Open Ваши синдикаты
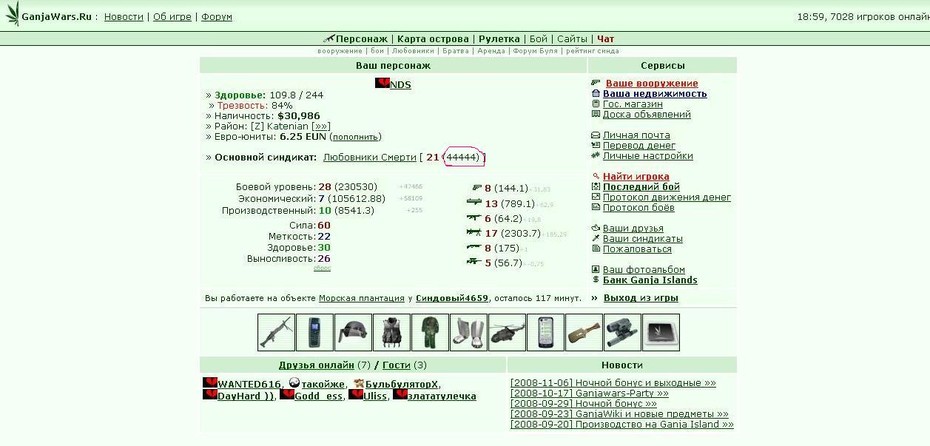This screenshot has width=930, height=446. [642, 239]
